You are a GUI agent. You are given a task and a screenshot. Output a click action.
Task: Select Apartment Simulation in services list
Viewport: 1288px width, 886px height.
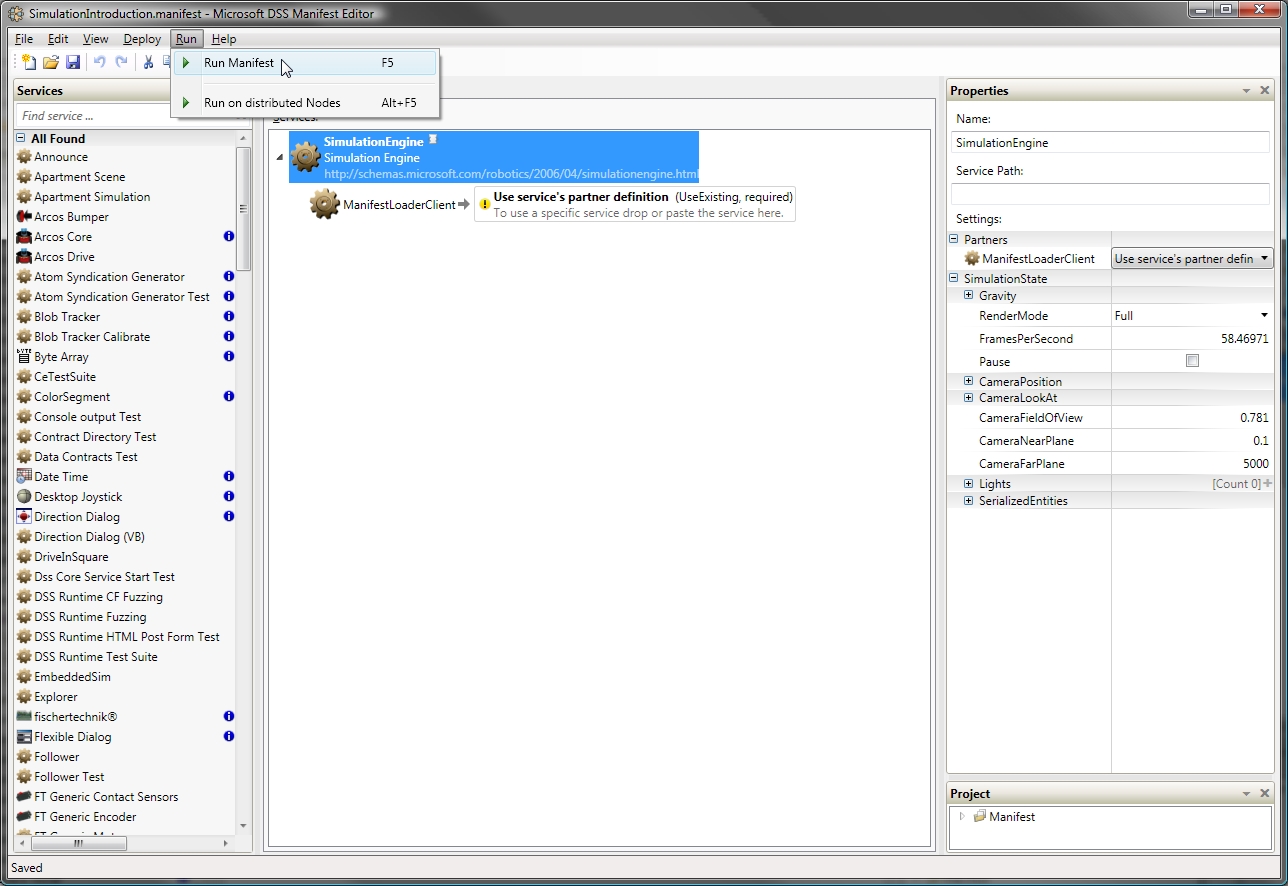click(92, 197)
